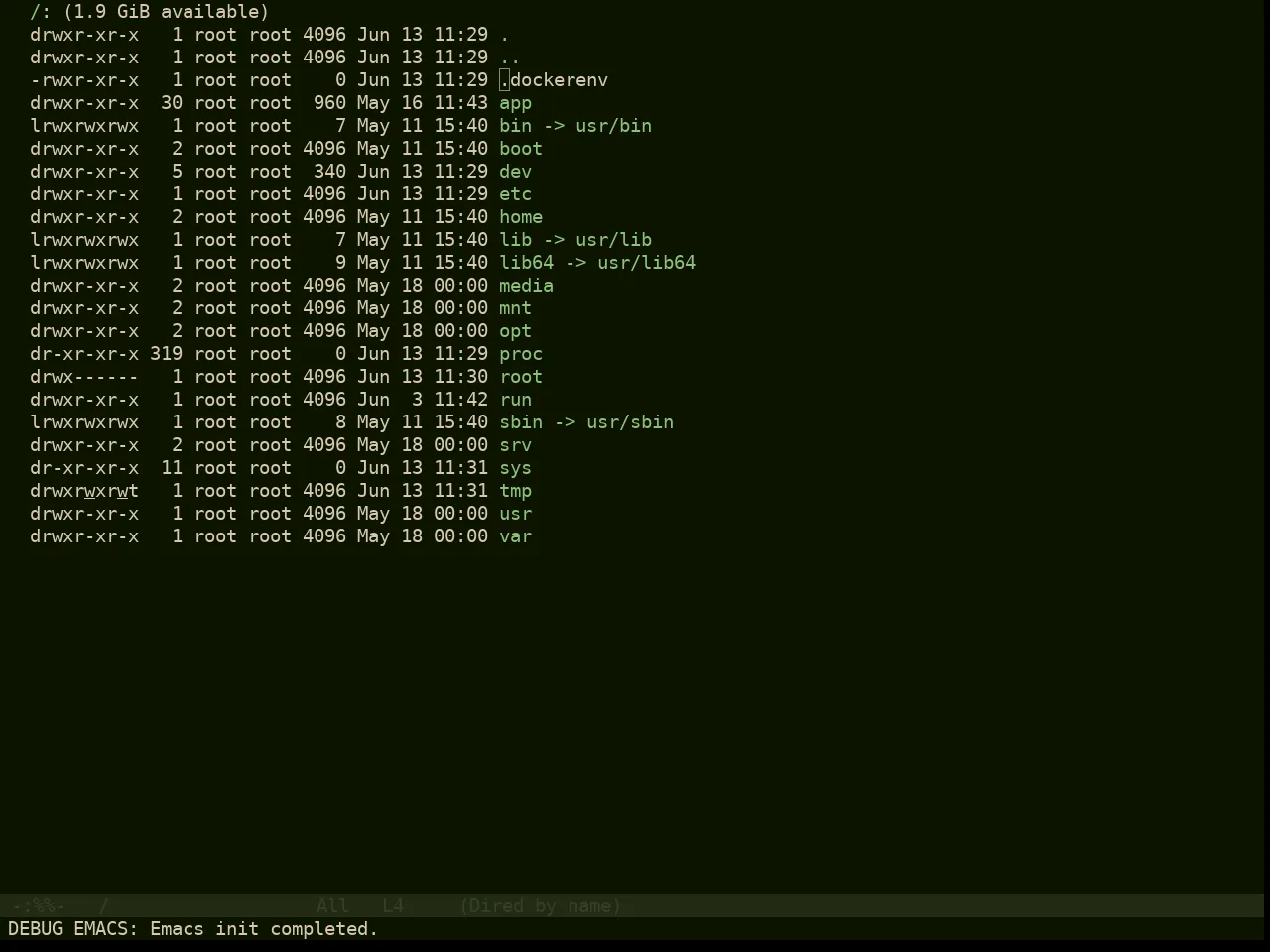Click the size 340 in the dev row
This screenshot has height=952, width=1270.
[329, 172]
